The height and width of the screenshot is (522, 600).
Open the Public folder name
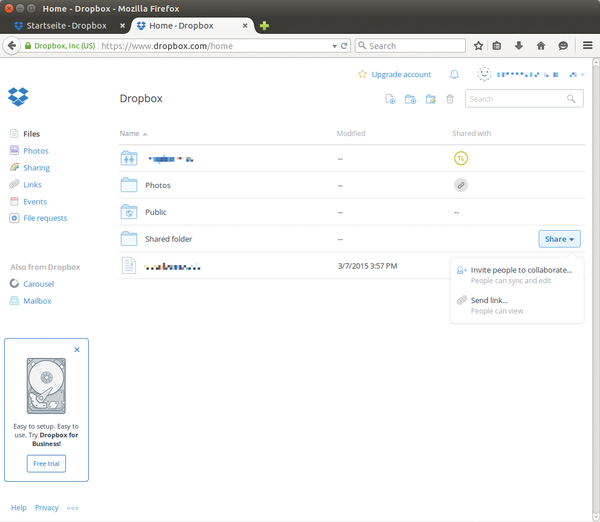(x=156, y=212)
